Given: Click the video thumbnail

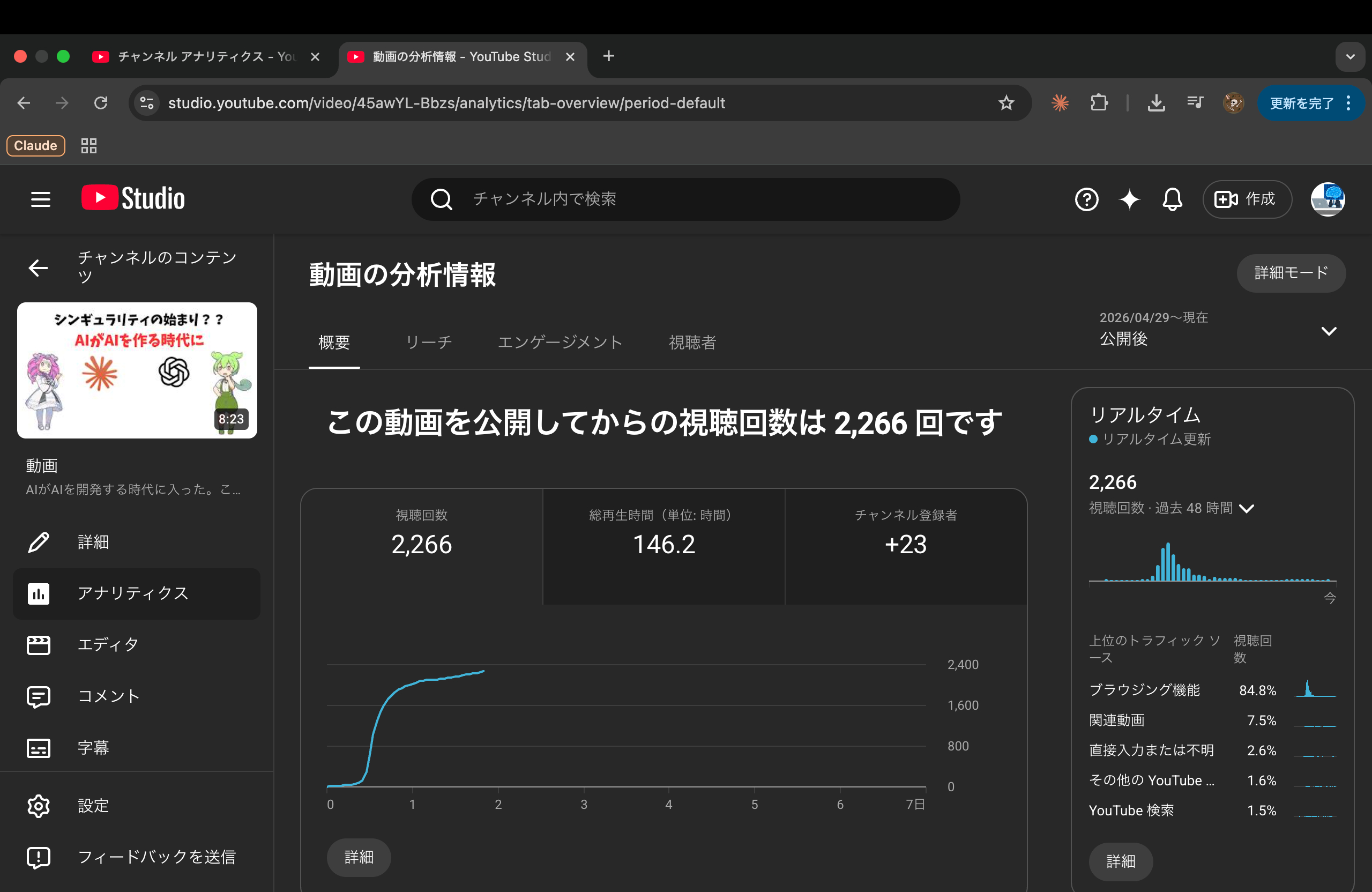Looking at the screenshot, I should click(137, 370).
